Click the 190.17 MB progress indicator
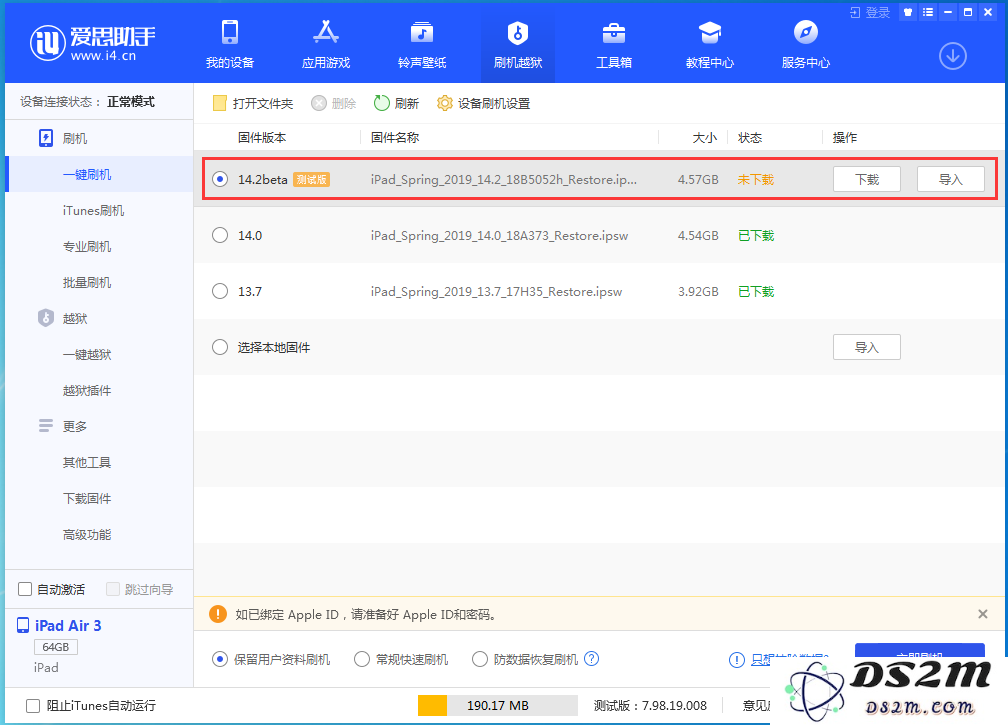This screenshot has height=725, width=1008. pyautogui.click(x=498, y=706)
